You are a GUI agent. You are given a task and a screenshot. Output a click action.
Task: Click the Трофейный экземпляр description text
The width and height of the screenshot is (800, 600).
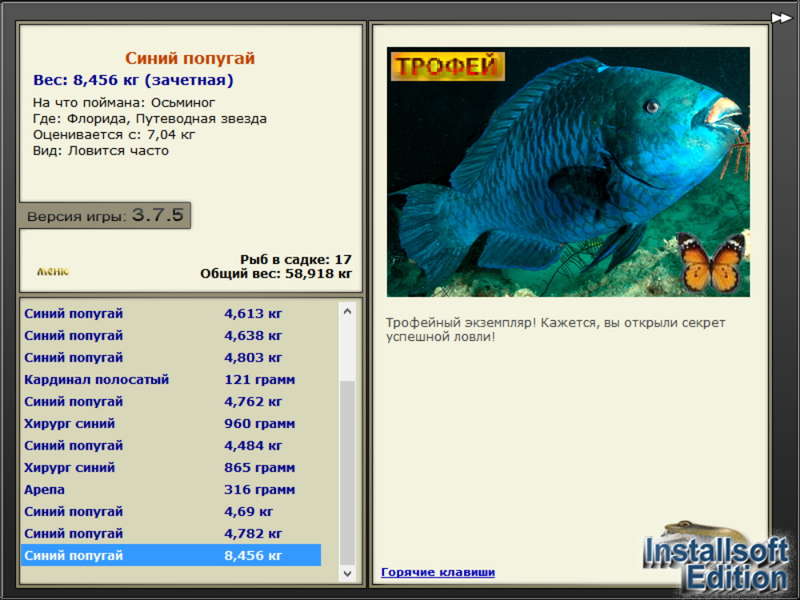point(556,330)
